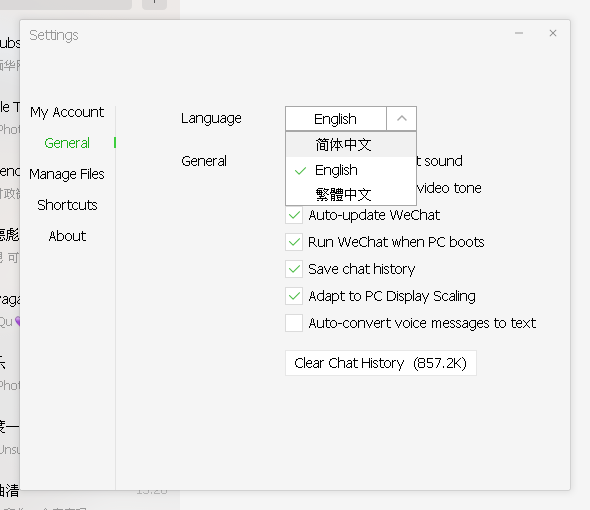Viewport: 590px width, 510px height.
Task: Choose English option in language list
Action: [x=351, y=170]
